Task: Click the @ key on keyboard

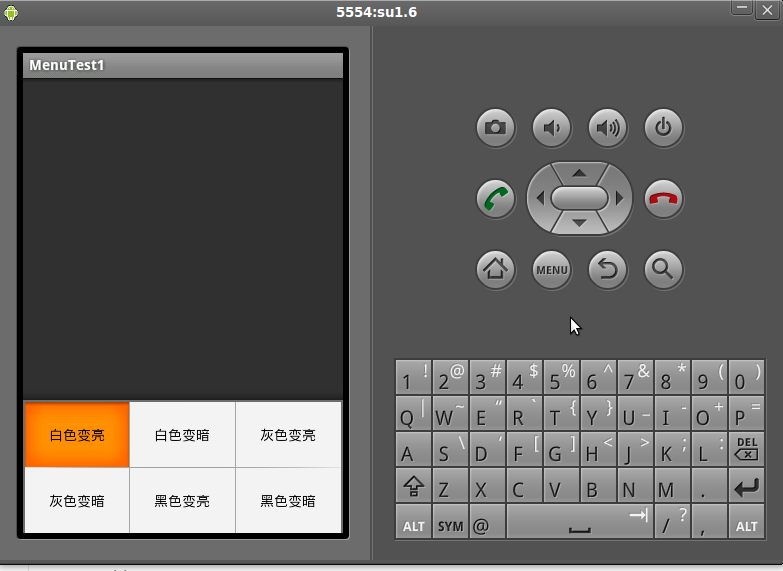Action: point(487,522)
